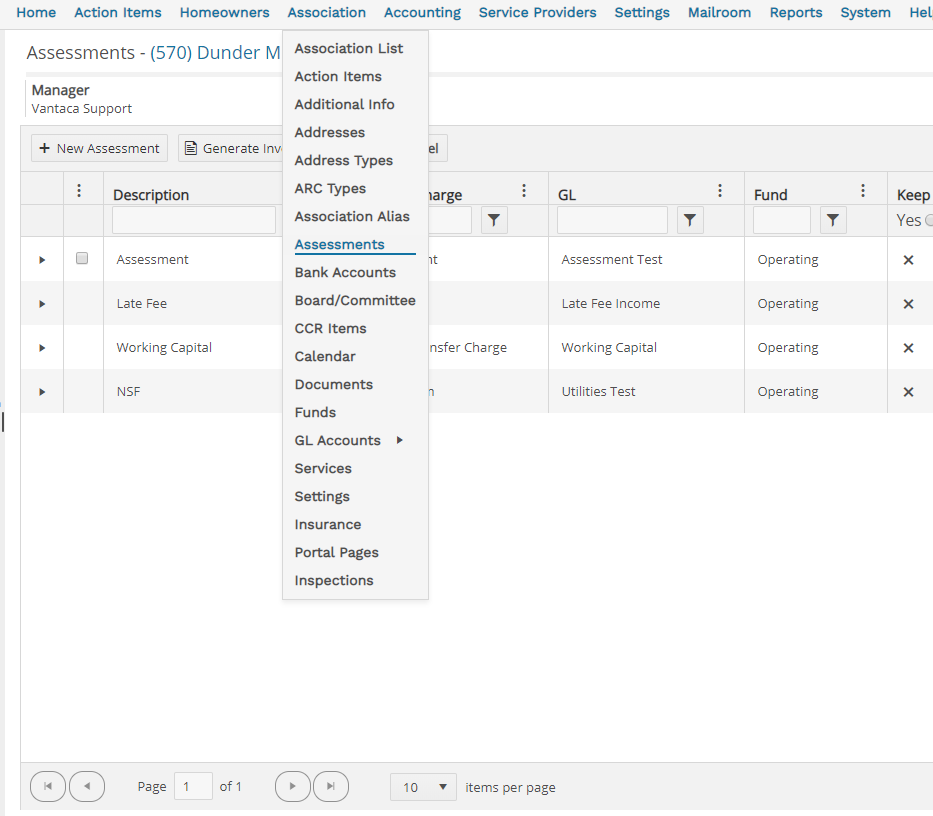Click the New Assessment button
Screen dimensions: 933x816
(99, 148)
